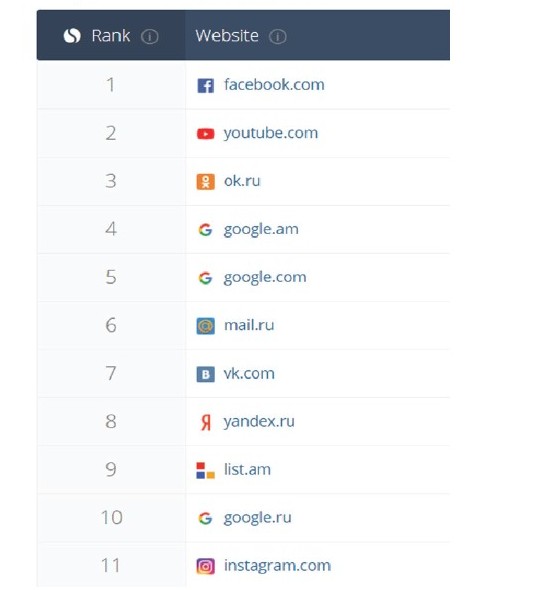
Task: Open the facebook.com link
Action: coord(274,85)
